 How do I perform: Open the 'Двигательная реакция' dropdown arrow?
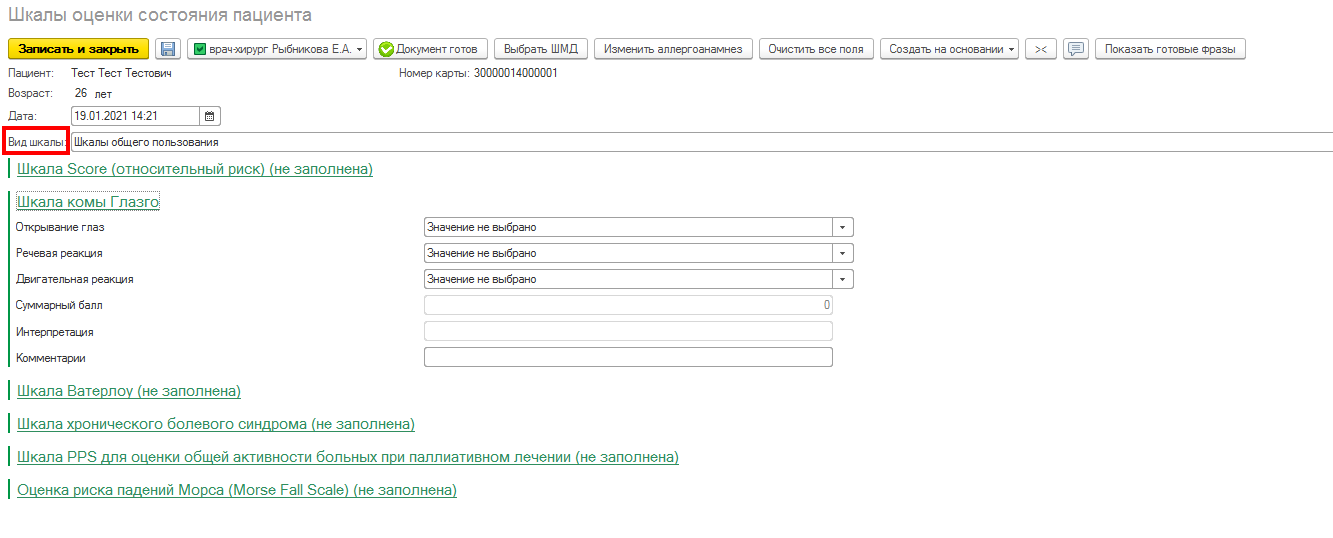click(x=843, y=279)
